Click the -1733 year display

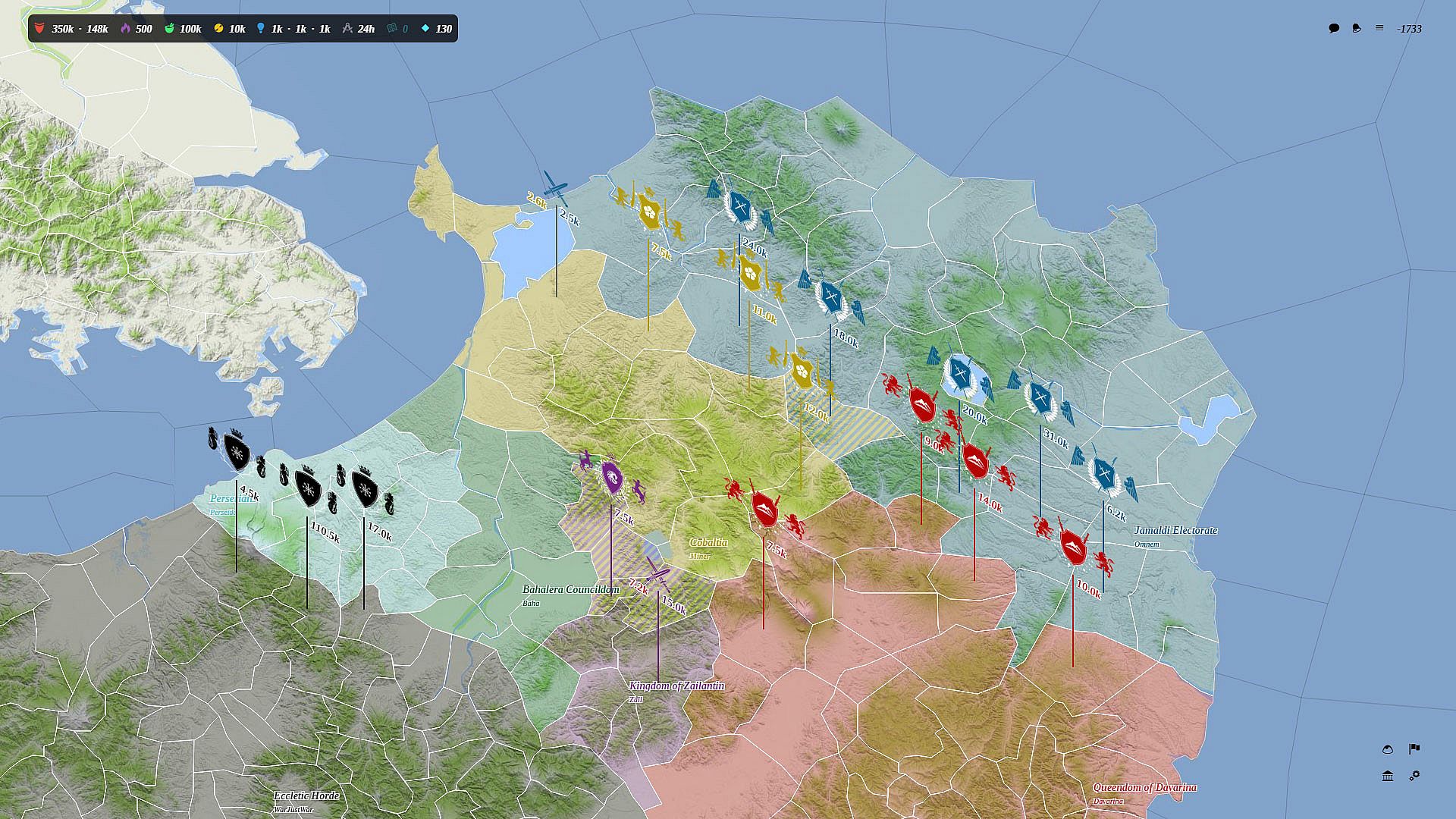click(1409, 29)
